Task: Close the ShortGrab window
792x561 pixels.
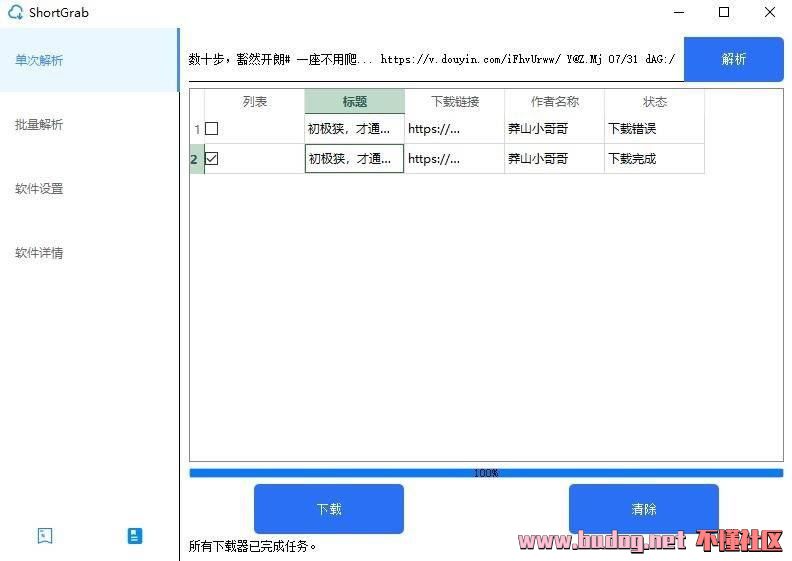Action: 769,12
